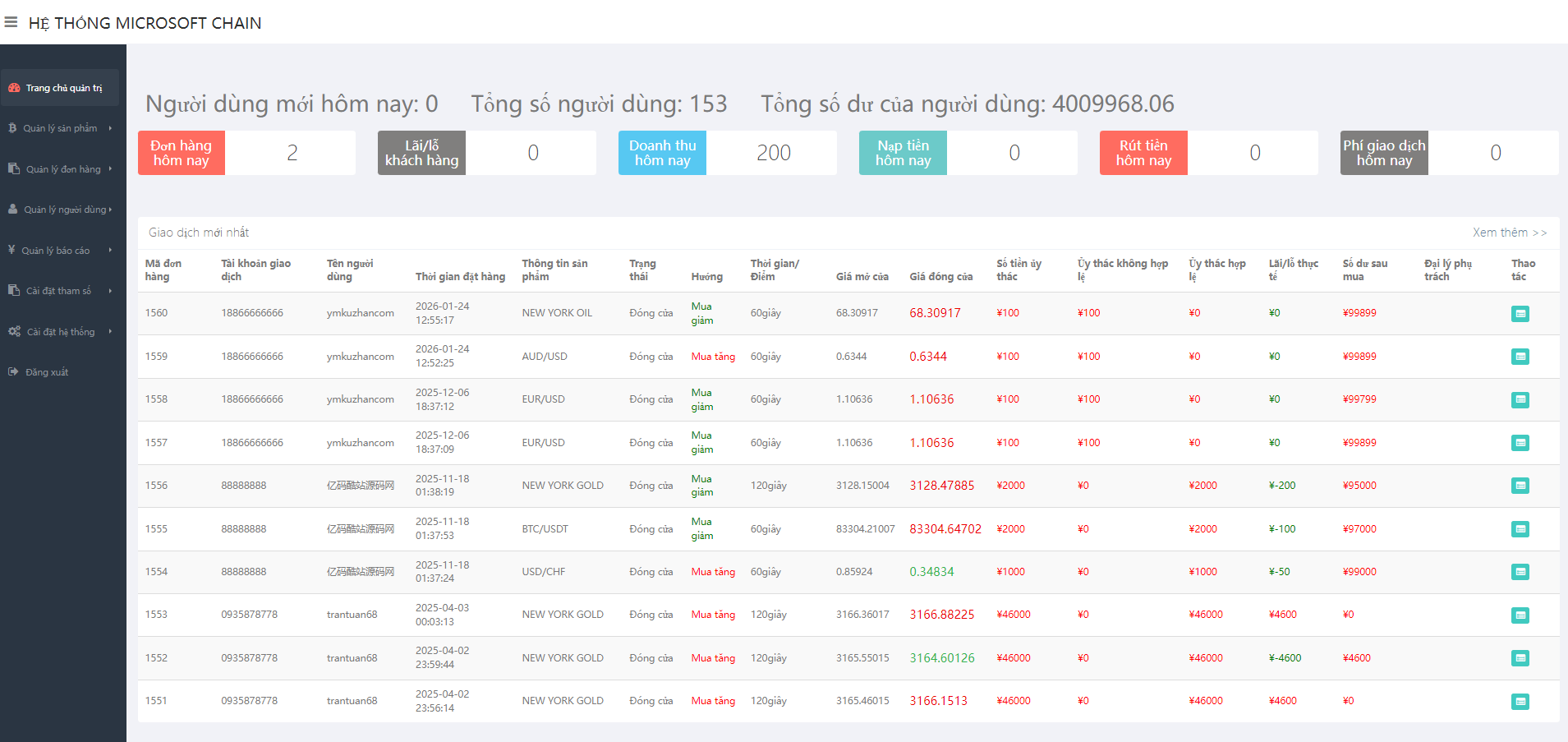Screen dimensions: 1568x742
Task: Open the detail icon for order 1554
Action: tap(1520, 572)
